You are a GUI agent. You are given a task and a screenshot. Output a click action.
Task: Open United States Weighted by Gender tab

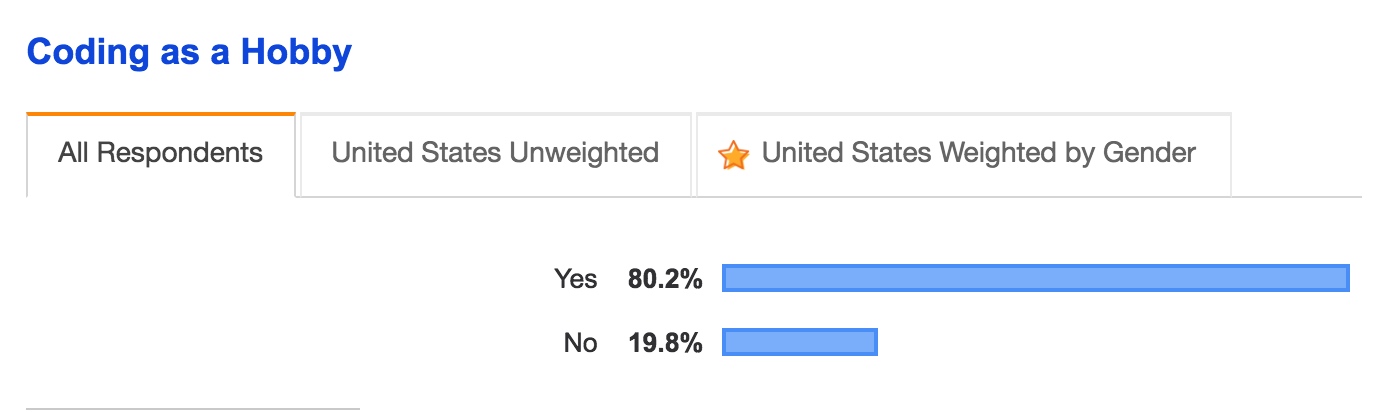(963, 154)
